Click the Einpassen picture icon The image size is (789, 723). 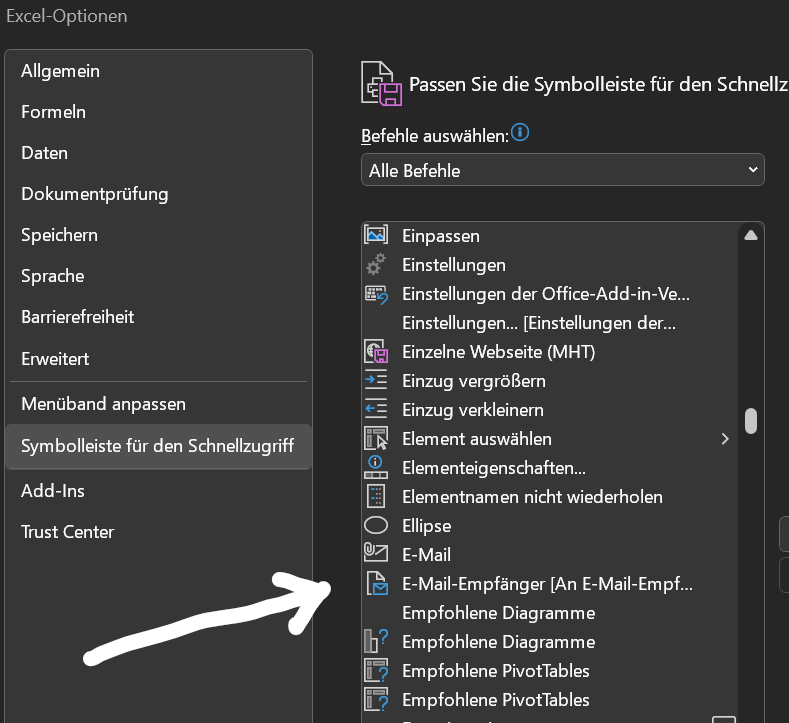[376, 234]
